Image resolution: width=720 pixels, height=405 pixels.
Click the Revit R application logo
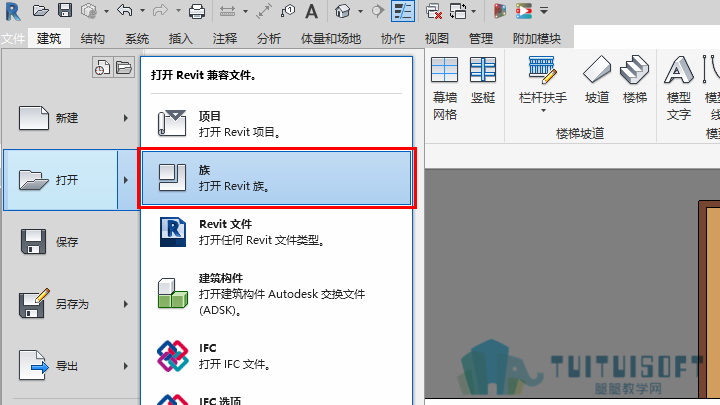tap(13, 11)
